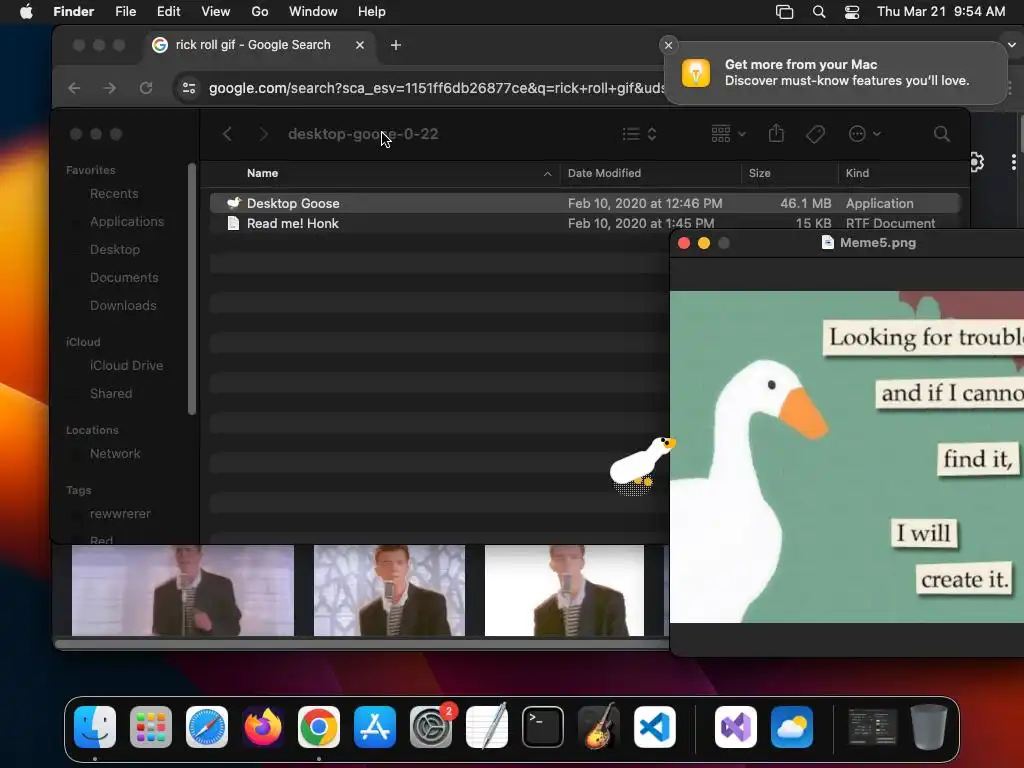The height and width of the screenshot is (768, 1024).
Task: Open Control Center in menu bar
Action: [852, 12]
